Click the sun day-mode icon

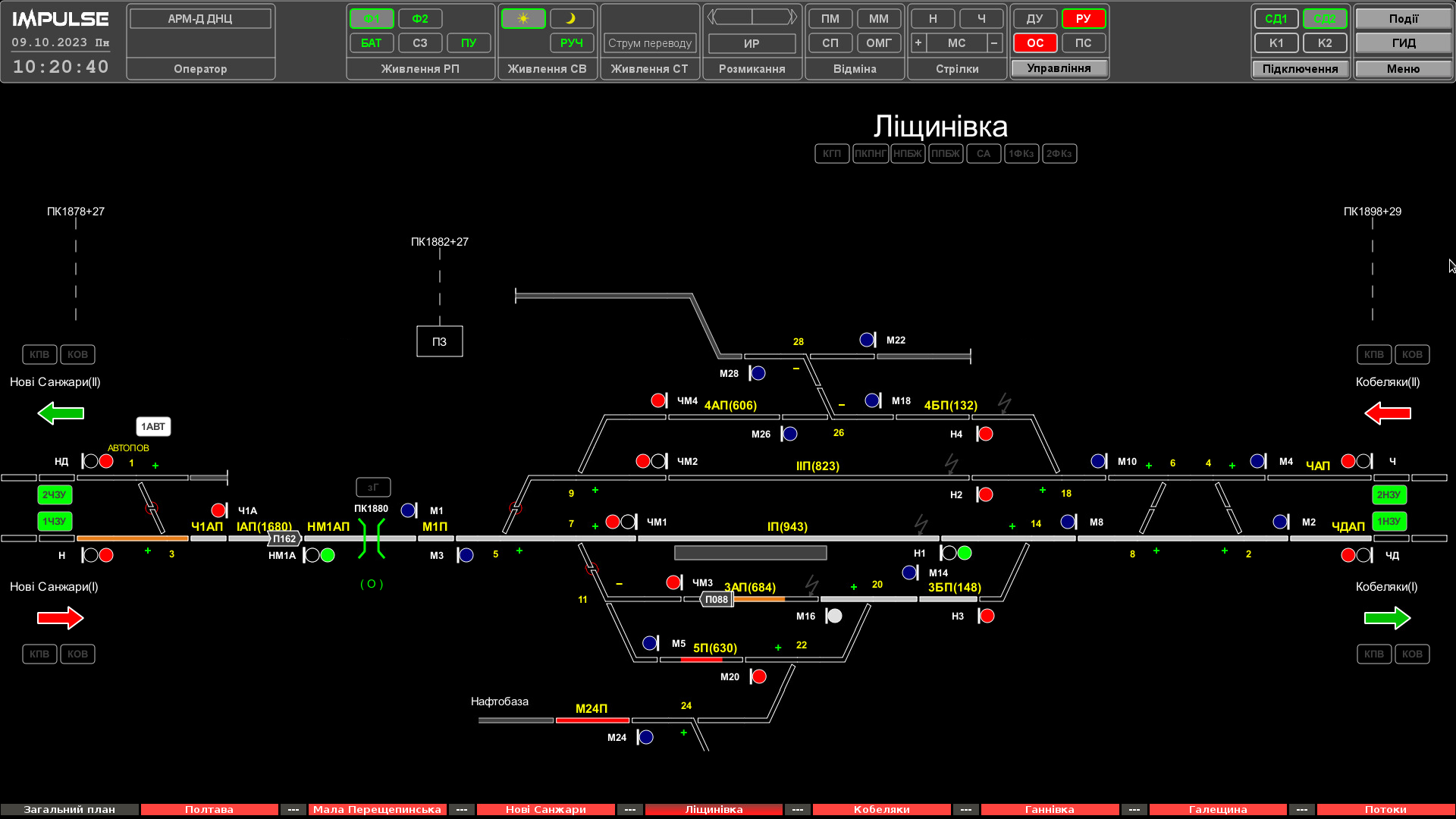pyautogui.click(x=522, y=18)
